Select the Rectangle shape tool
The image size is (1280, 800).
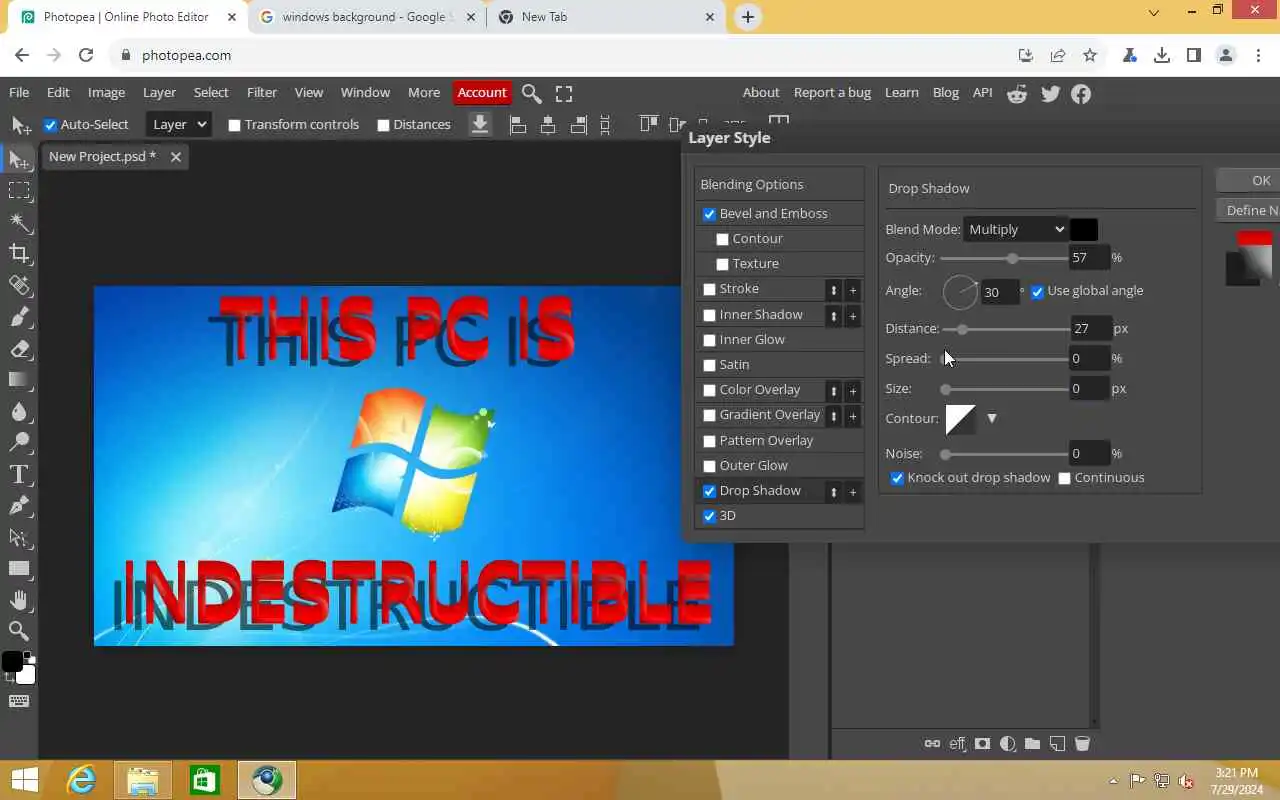(19, 568)
